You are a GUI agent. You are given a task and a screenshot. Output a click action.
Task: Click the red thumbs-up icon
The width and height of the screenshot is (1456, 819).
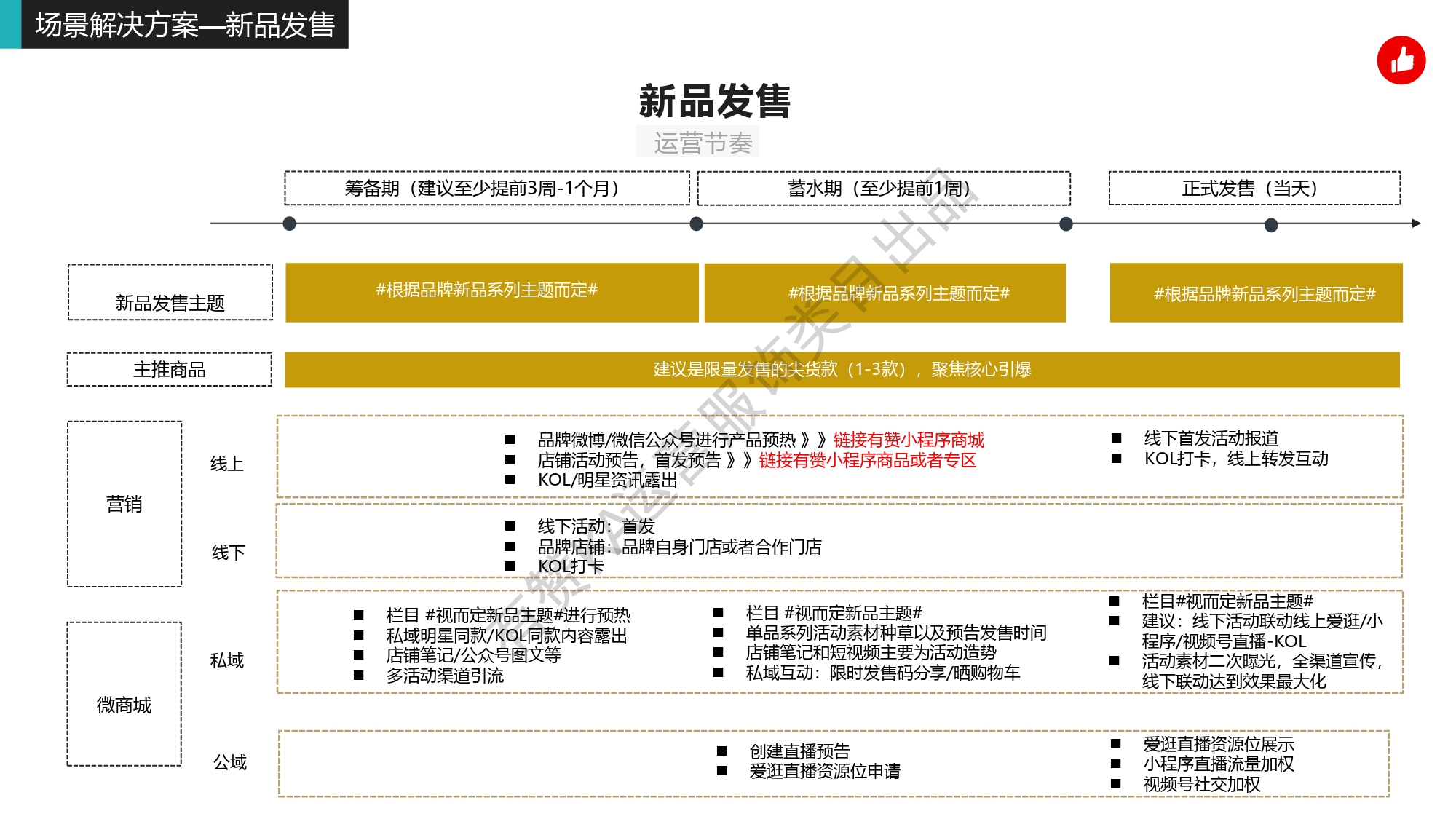tap(1401, 60)
